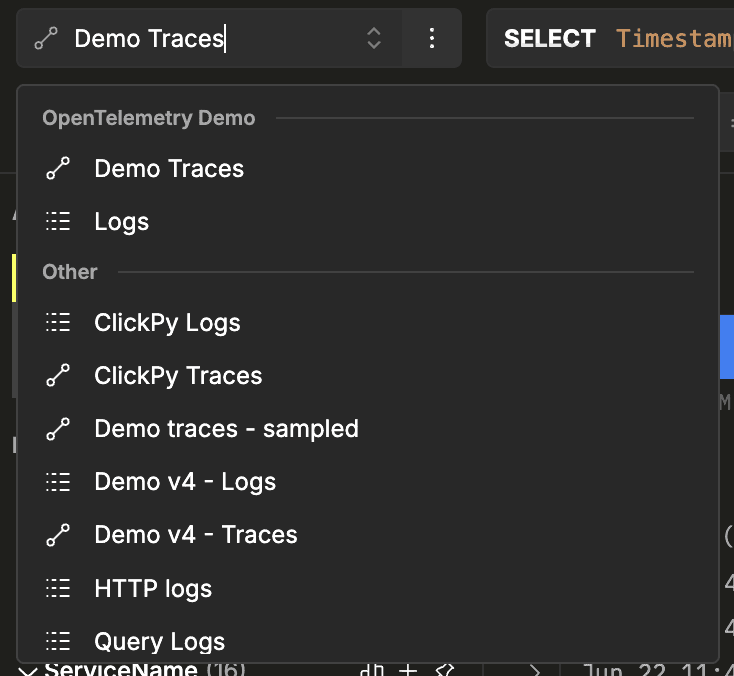Pick Query Logs from the dropdown

pos(367,641)
